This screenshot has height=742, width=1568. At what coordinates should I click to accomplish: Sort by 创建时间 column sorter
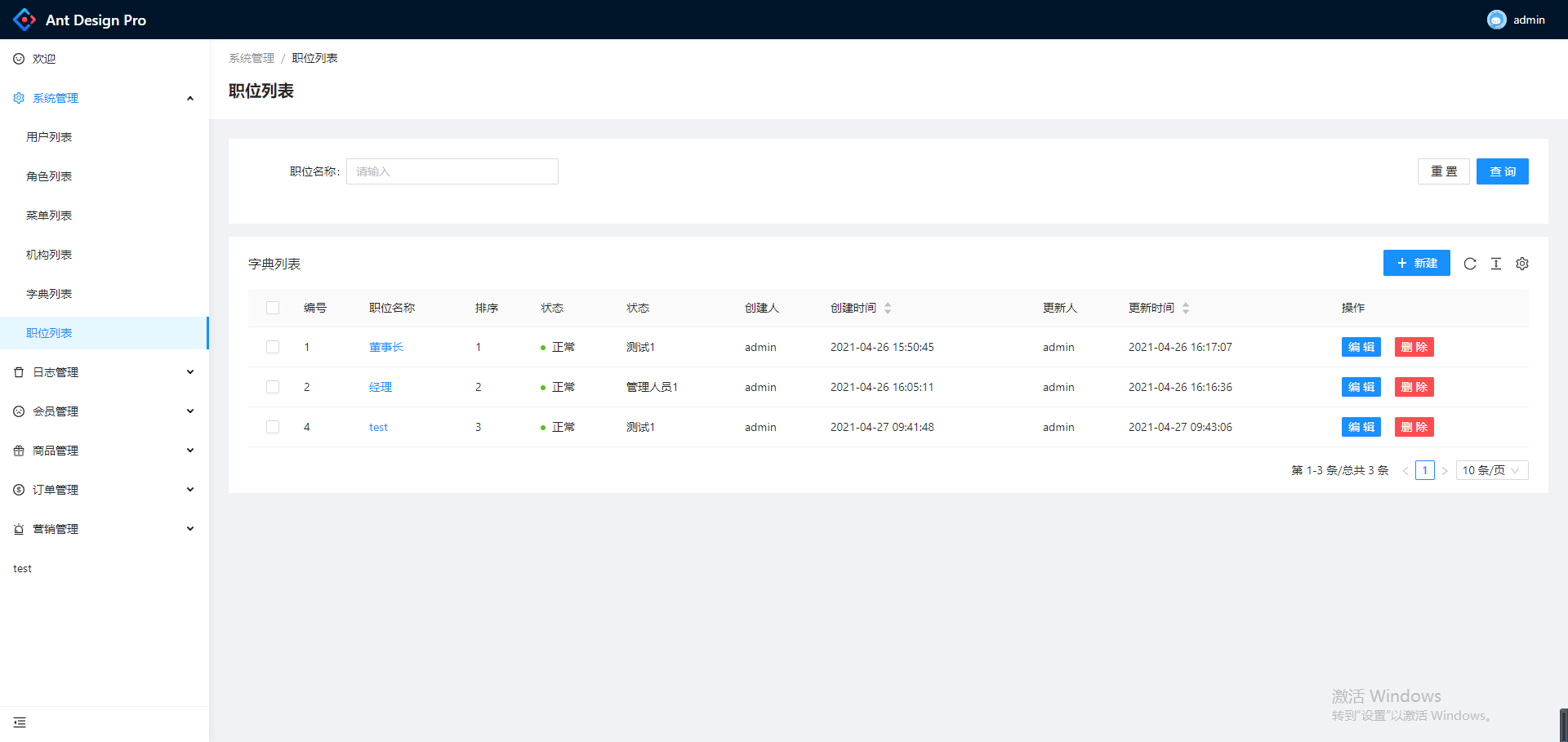[x=888, y=308]
